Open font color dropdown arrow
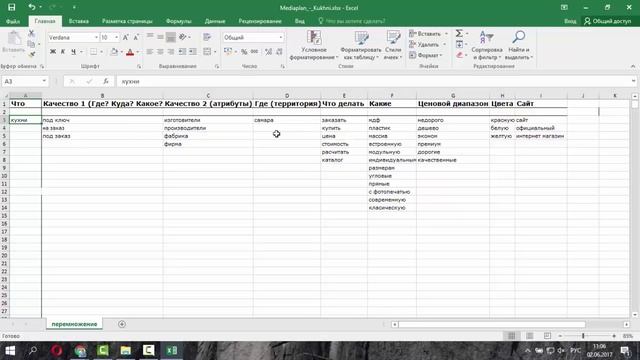 [137, 52]
